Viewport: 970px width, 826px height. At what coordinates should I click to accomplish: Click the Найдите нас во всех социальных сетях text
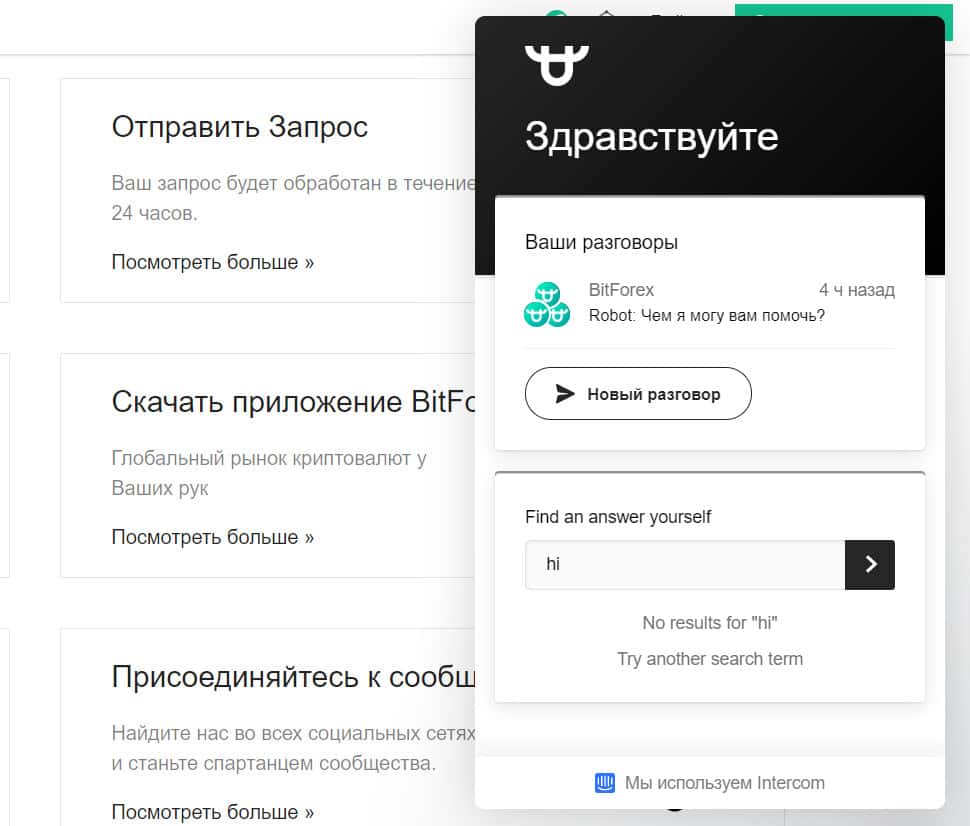(293, 748)
